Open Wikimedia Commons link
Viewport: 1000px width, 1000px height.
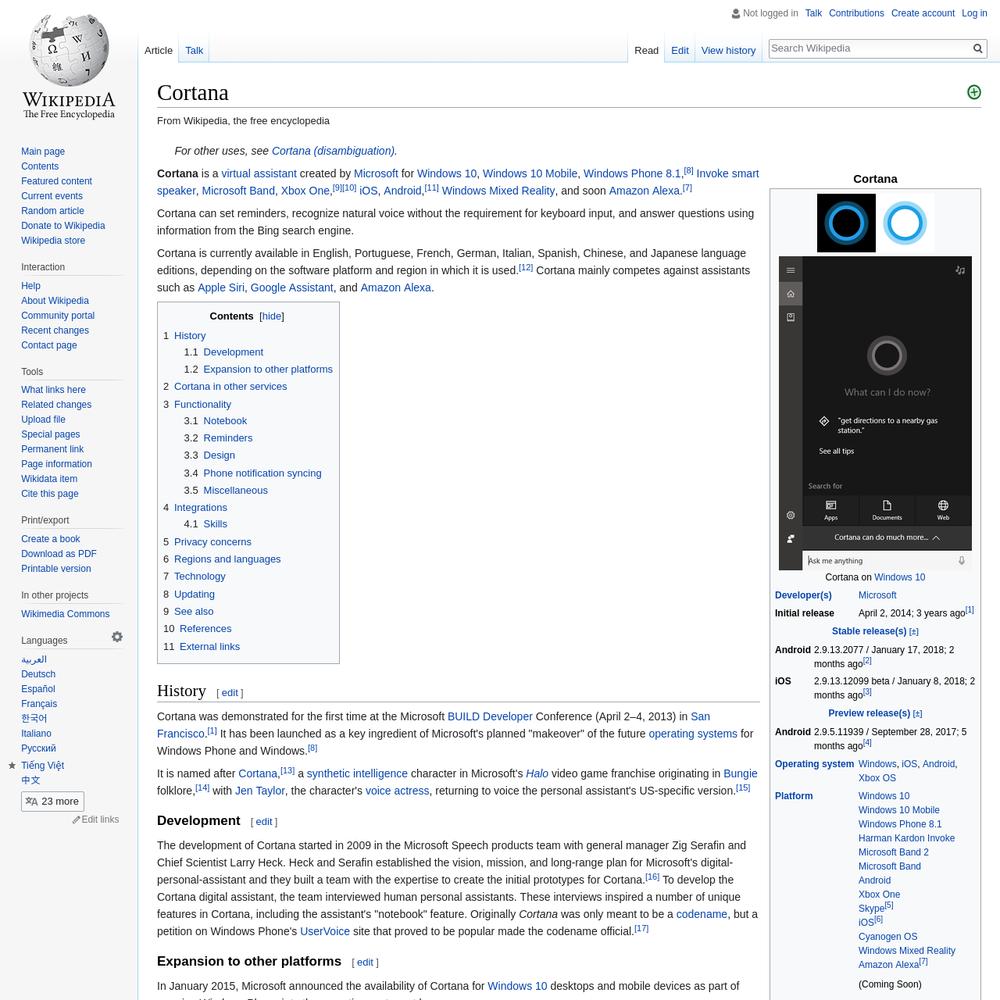[65, 614]
